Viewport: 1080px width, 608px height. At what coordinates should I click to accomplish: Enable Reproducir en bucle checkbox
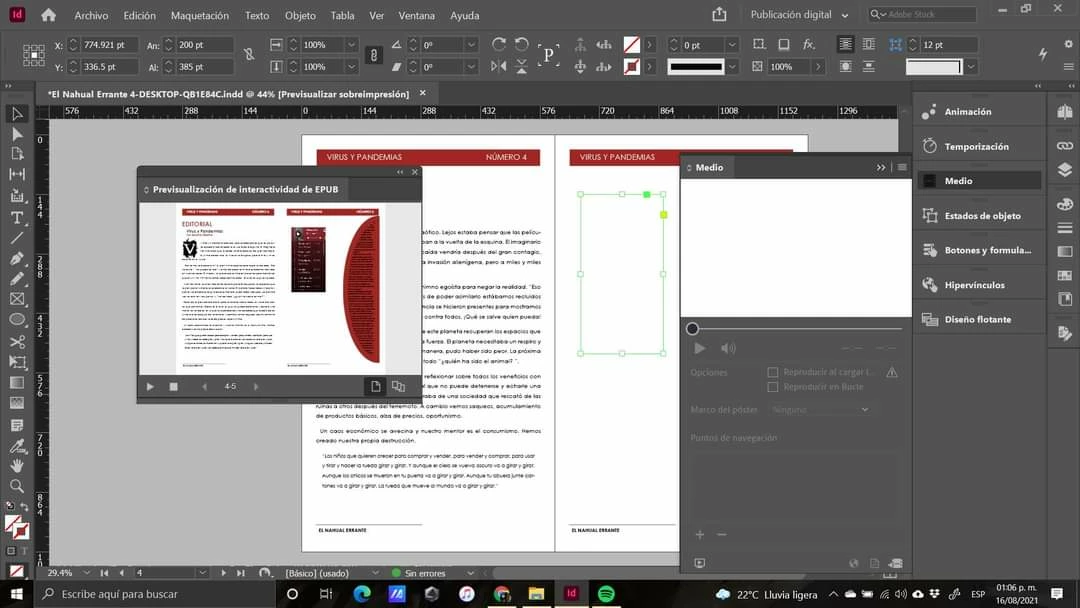pyautogui.click(x=773, y=387)
